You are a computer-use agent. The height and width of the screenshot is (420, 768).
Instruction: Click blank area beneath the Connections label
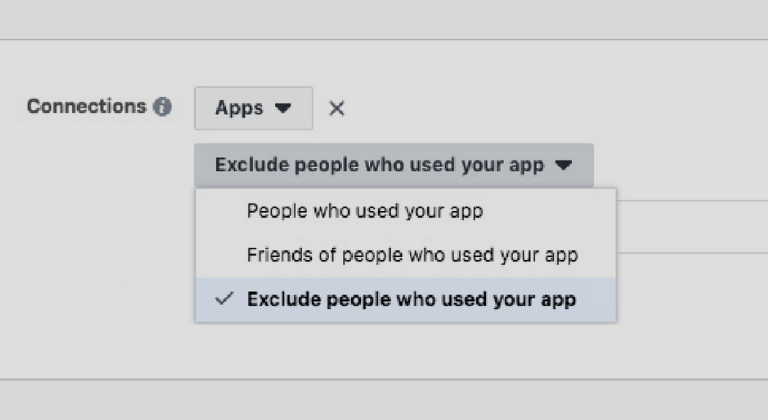pyautogui.click(x=90, y=200)
